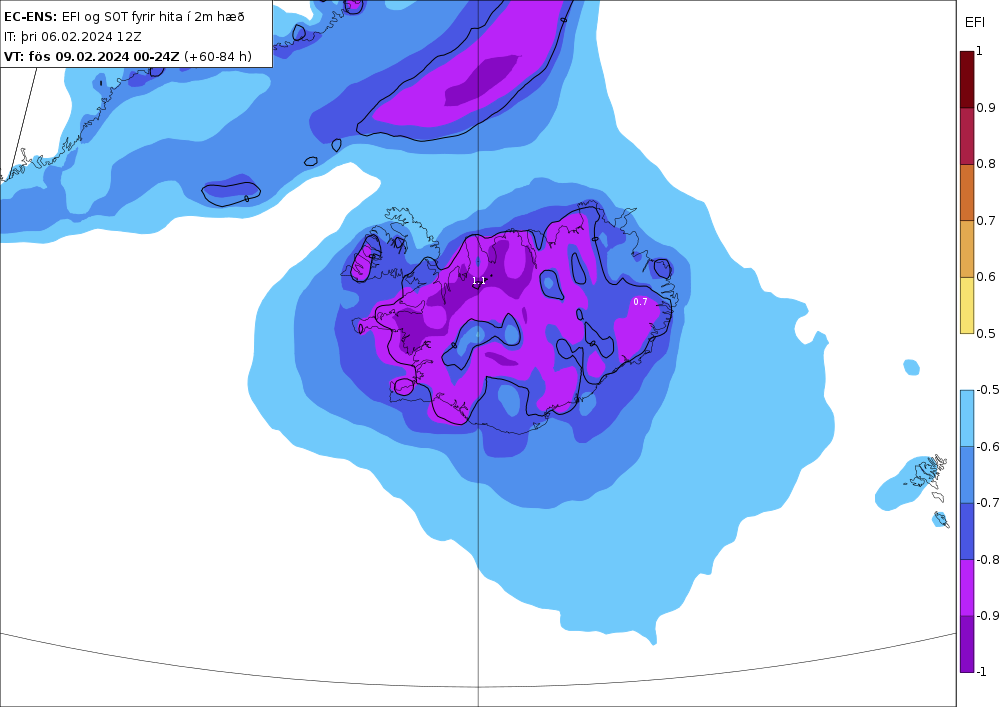Click the yellow 0.5 to 0.6 legend swatch
Screen dimensions: 1000x707
967,305
